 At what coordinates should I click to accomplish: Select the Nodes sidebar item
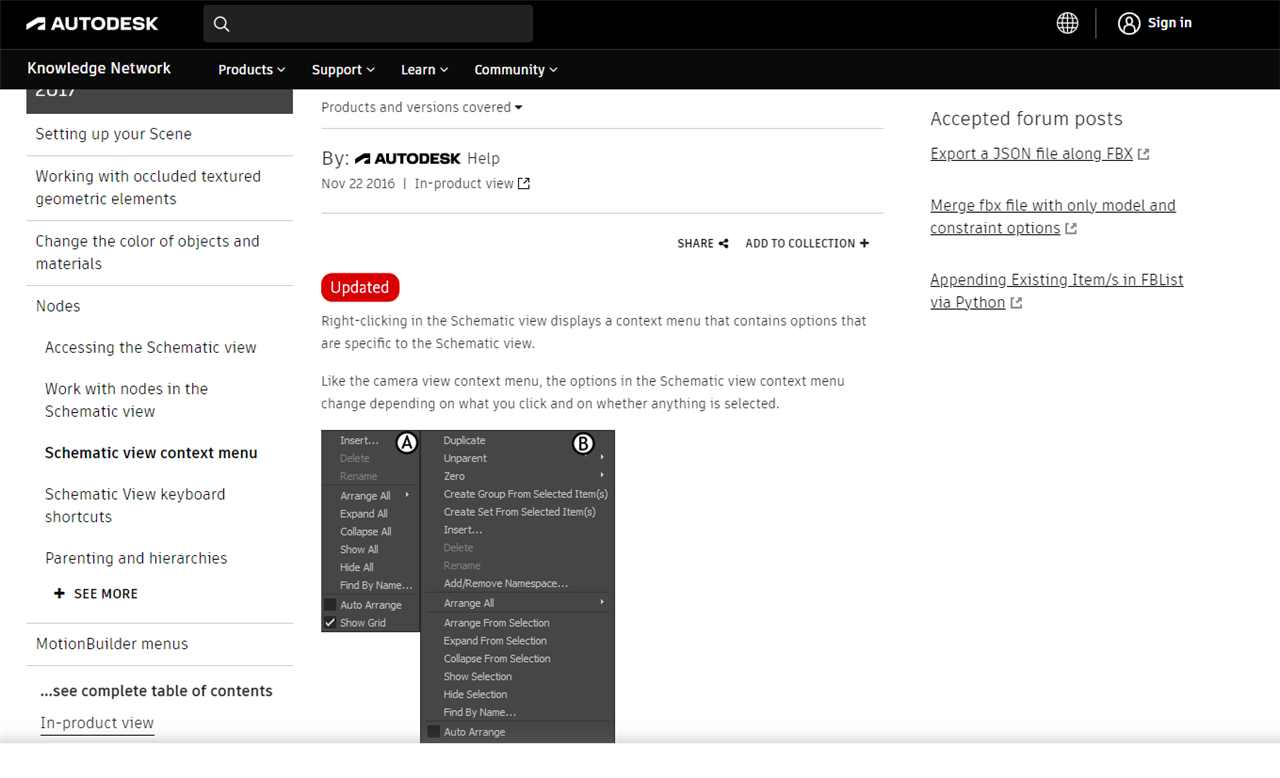click(x=58, y=306)
